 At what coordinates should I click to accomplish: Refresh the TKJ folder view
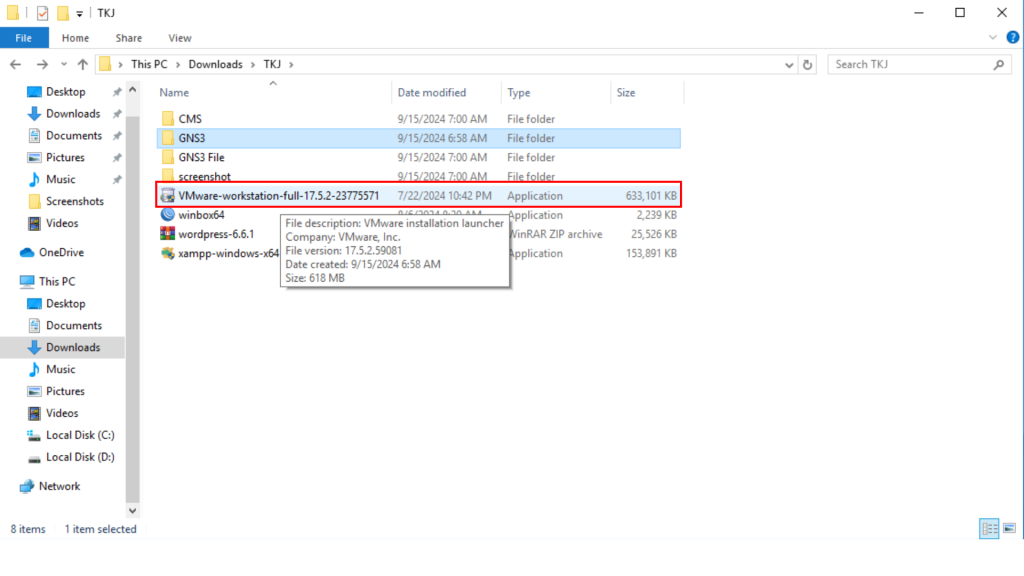click(807, 64)
